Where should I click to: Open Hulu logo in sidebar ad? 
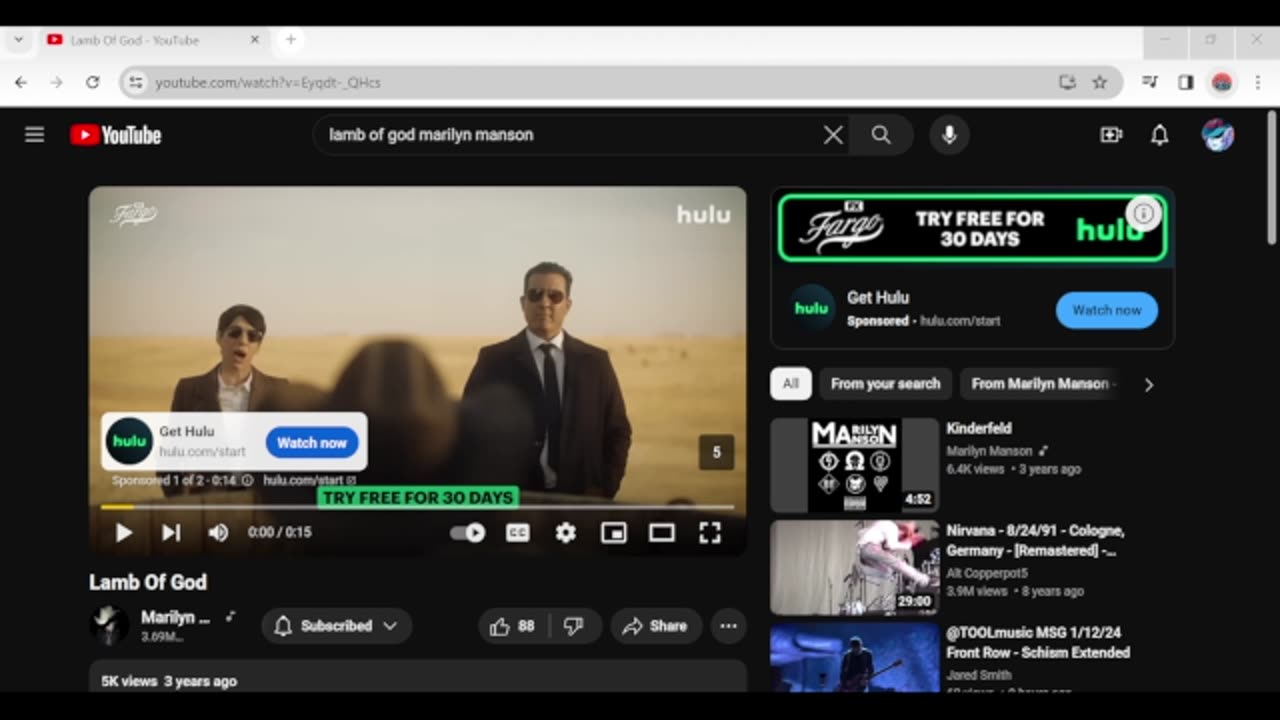pos(812,308)
